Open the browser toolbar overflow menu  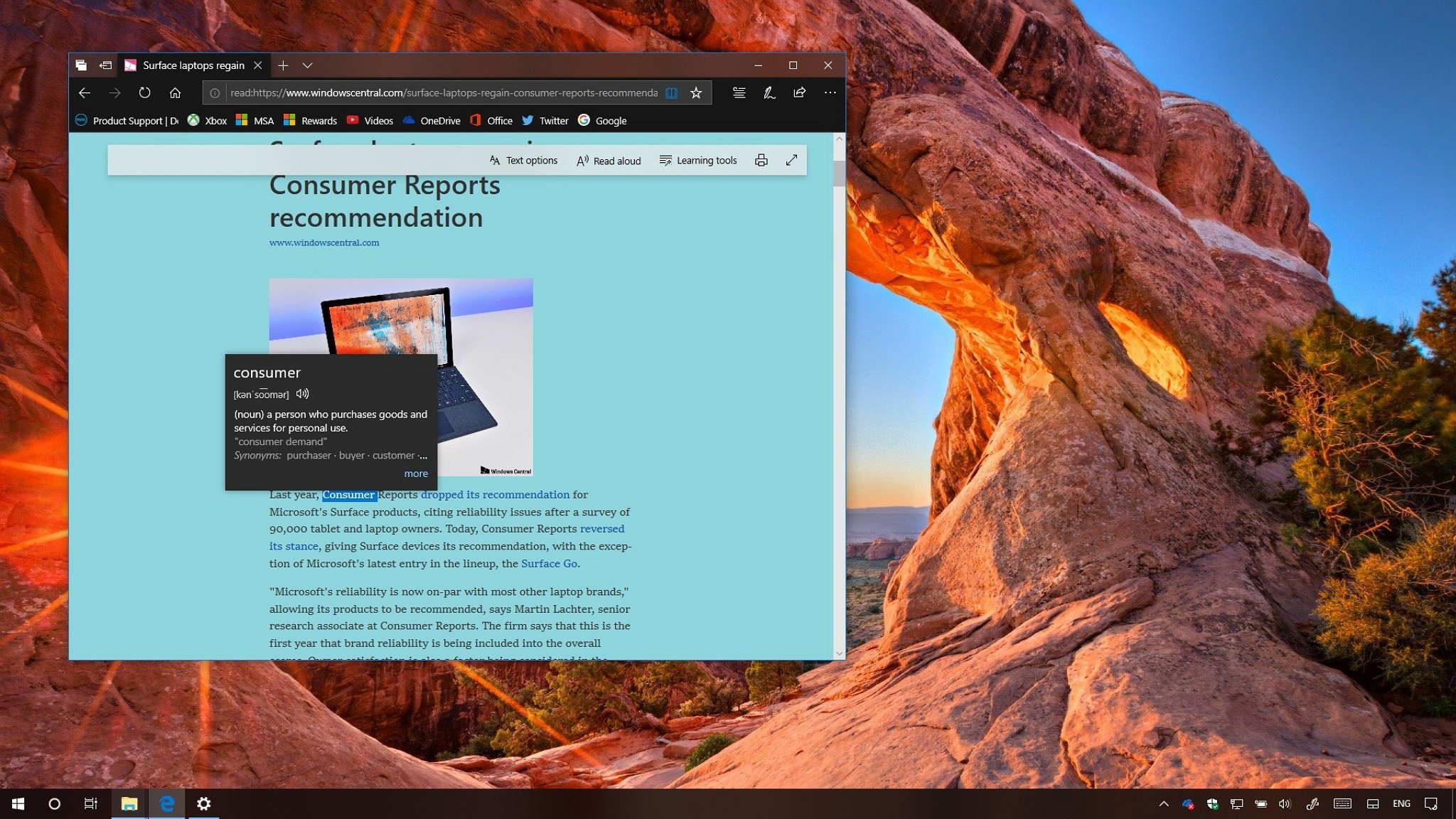point(830,92)
